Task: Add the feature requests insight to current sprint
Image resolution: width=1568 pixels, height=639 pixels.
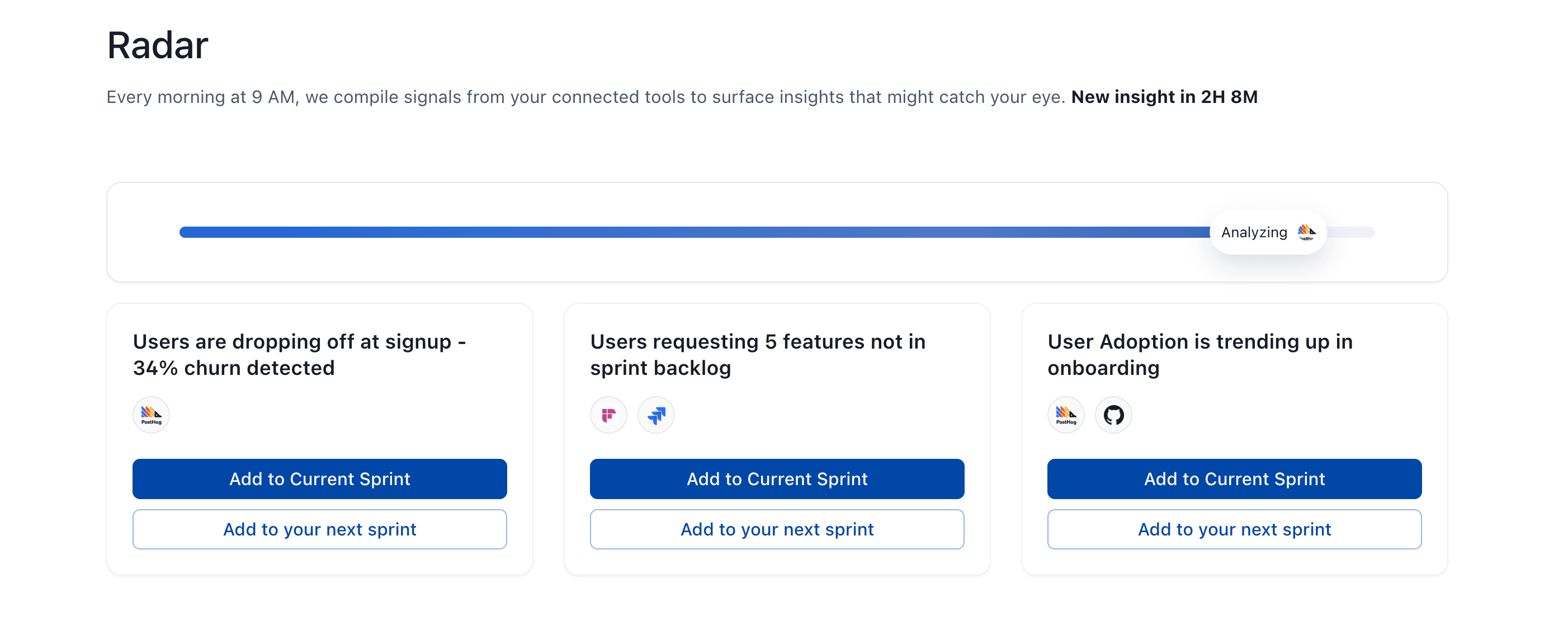Action: point(777,479)
